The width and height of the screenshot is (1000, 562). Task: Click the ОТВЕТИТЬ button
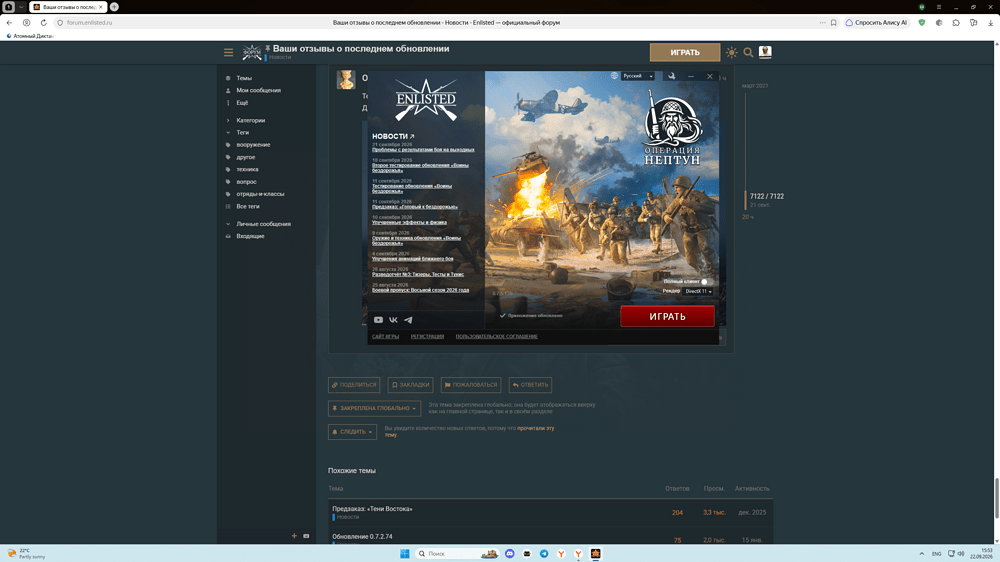[x=530, y=385]
